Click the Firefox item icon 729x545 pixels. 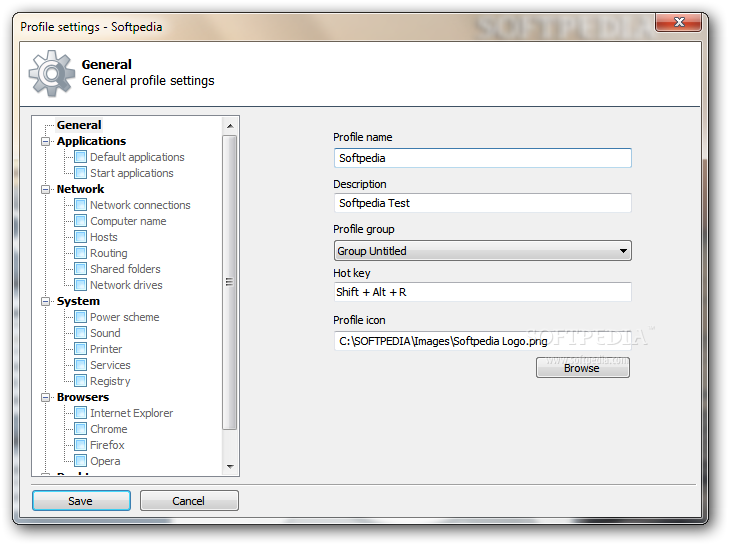[x=80, y=445]
